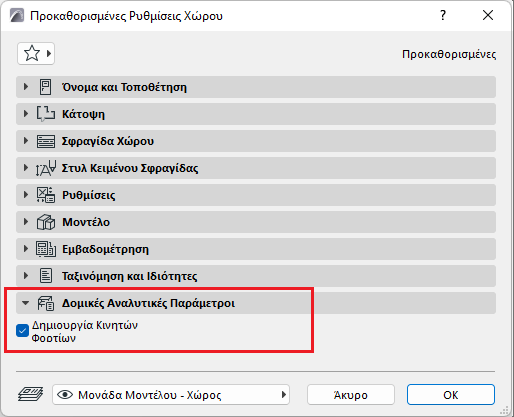
Task: Click the Στυλ Κειμένου Σφραγίδας icon
Action: point(46,168)
